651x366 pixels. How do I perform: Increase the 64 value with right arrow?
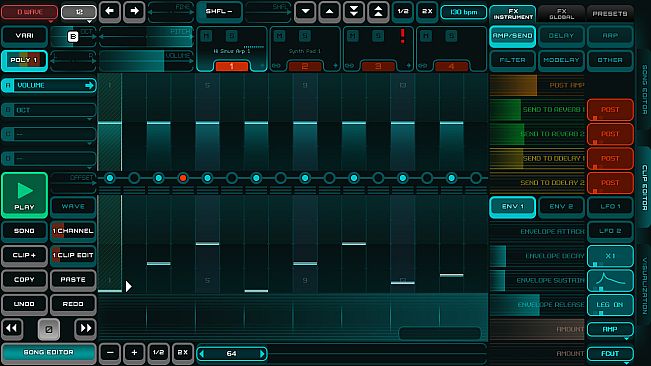[x=262, y=354]
